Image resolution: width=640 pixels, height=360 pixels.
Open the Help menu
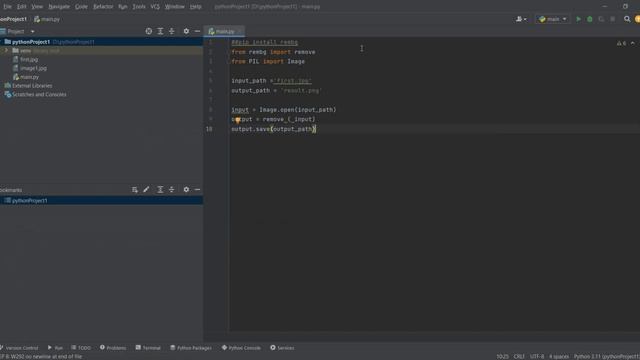pos(196,7)
